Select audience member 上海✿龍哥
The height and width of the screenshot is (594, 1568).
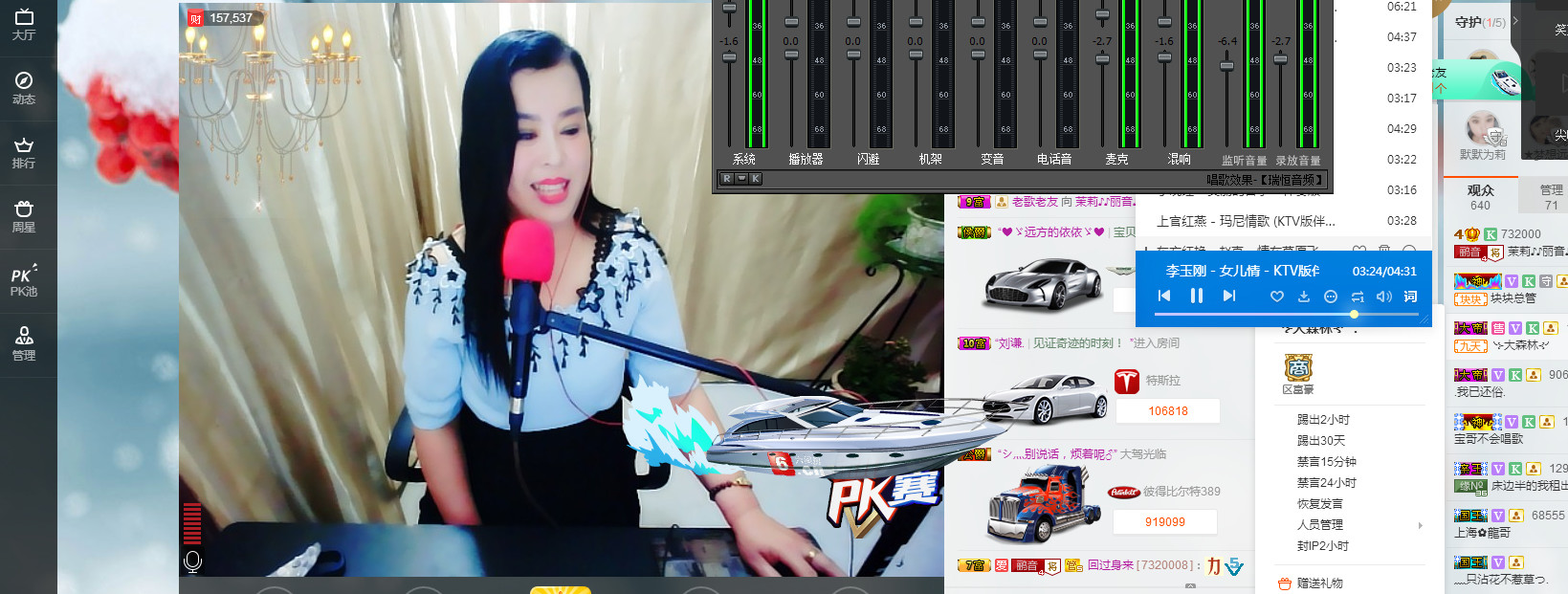pos(1483,533)
